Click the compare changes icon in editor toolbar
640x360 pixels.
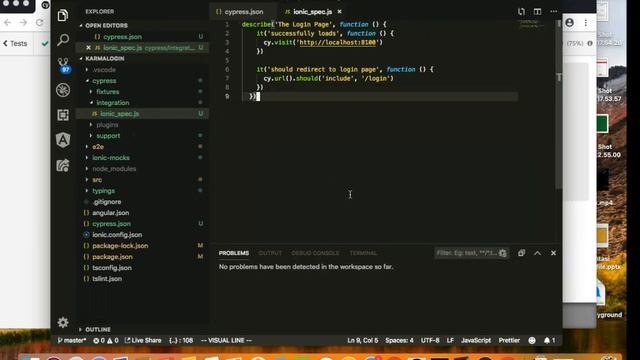(521, 12)
